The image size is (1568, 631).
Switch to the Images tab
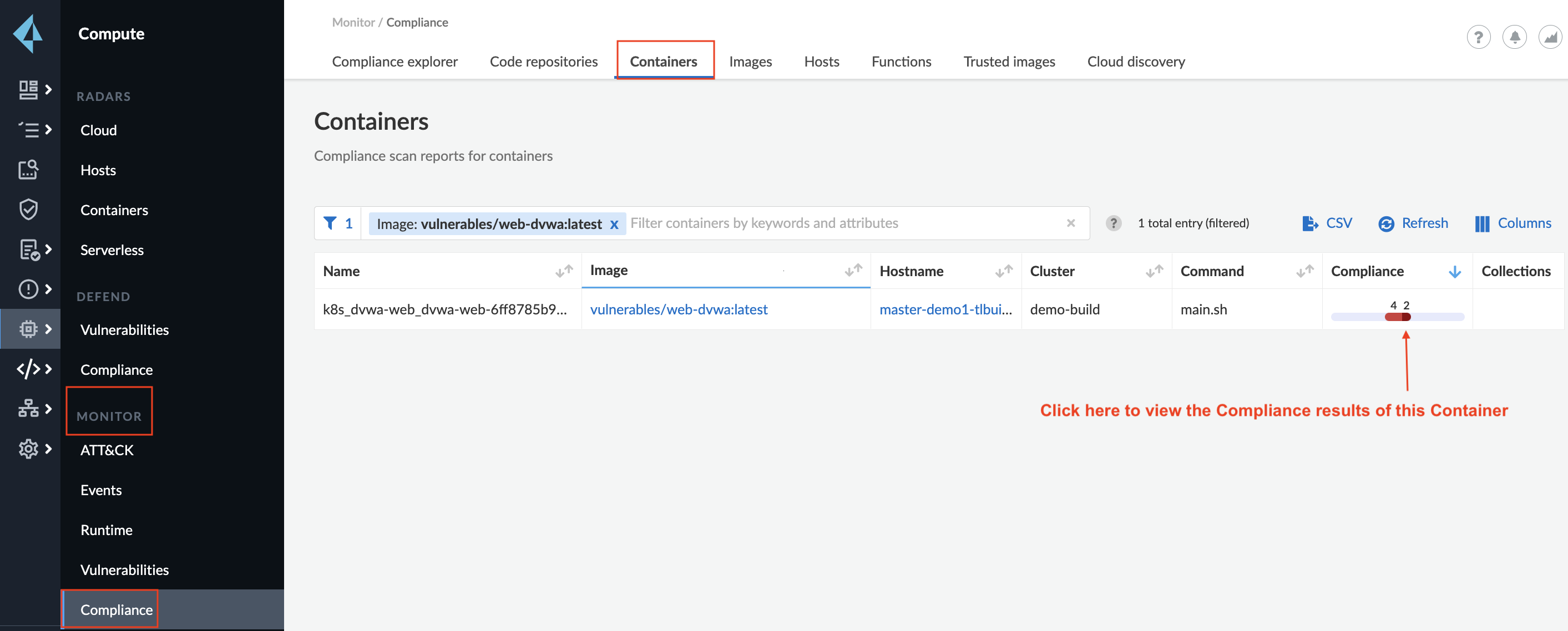750,62
